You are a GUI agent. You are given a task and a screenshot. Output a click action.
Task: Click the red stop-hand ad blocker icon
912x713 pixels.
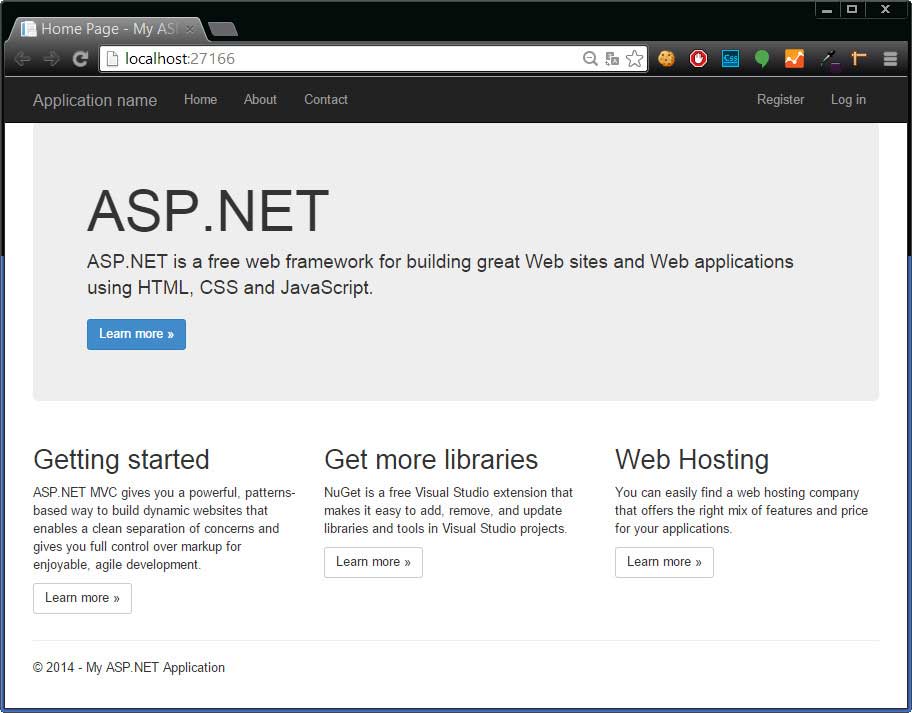pos(699,59)
